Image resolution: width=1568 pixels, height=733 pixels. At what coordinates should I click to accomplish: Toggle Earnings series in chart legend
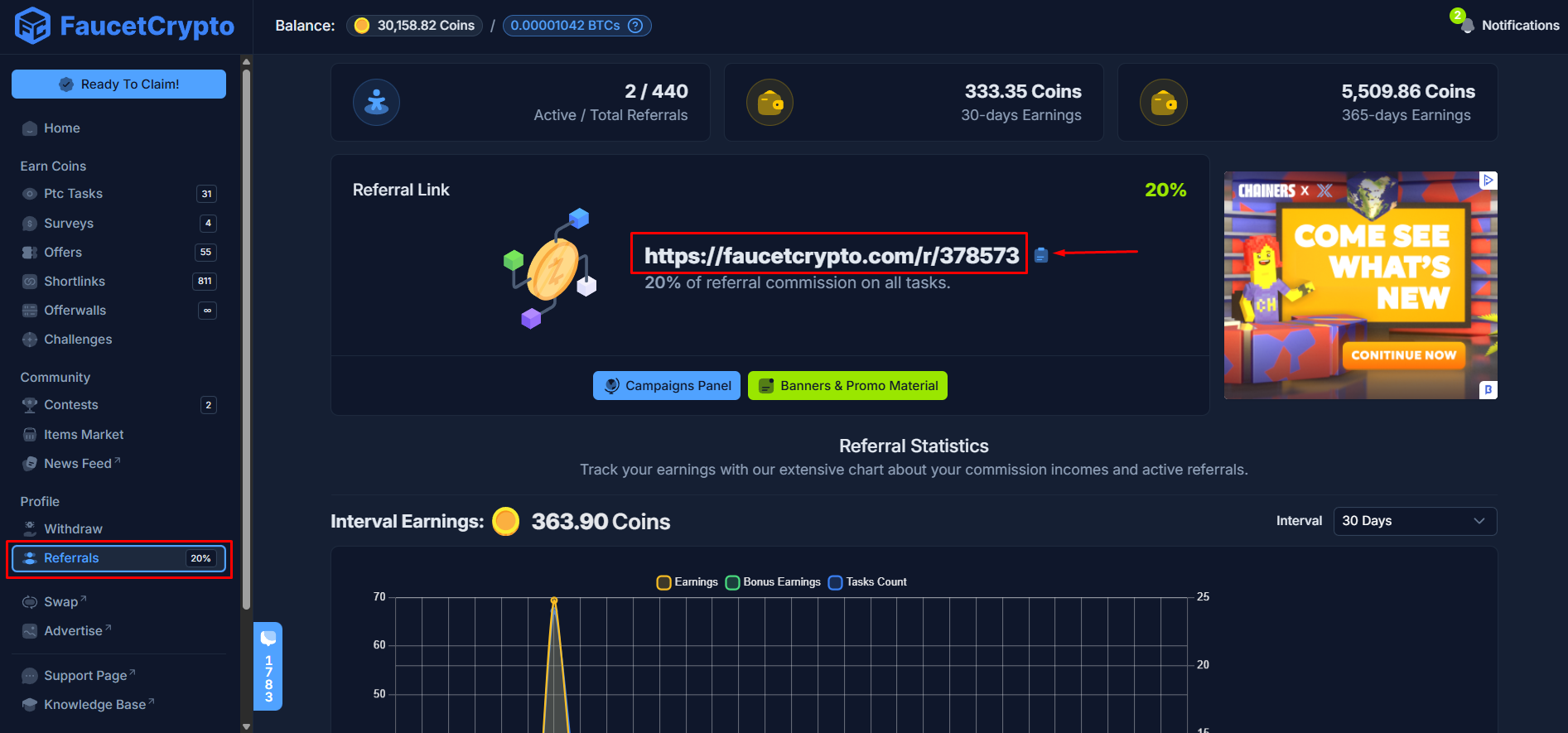tap(688, 582)
